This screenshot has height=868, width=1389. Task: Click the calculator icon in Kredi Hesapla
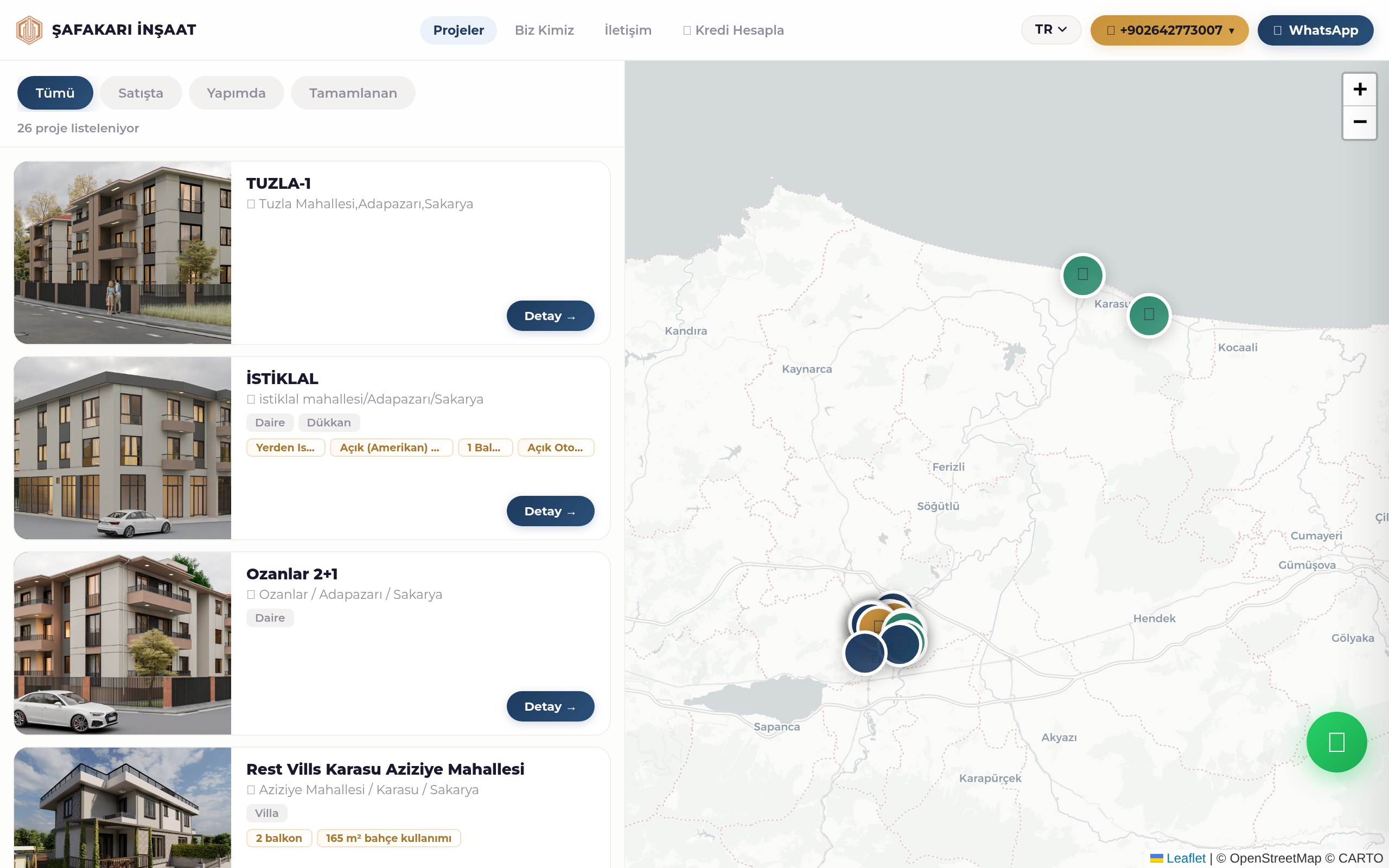point(686,30)
